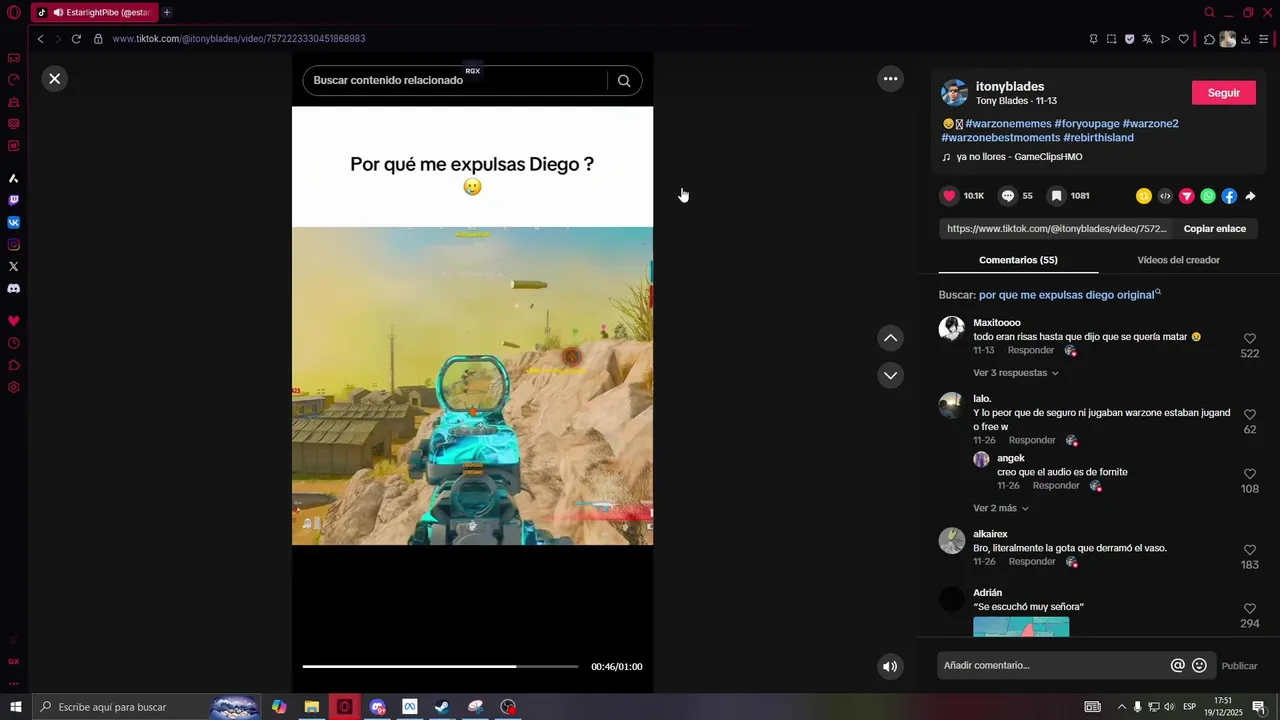Share video to WhatsApp
Screen dimensions: 1280x720
coord(1208,196)
